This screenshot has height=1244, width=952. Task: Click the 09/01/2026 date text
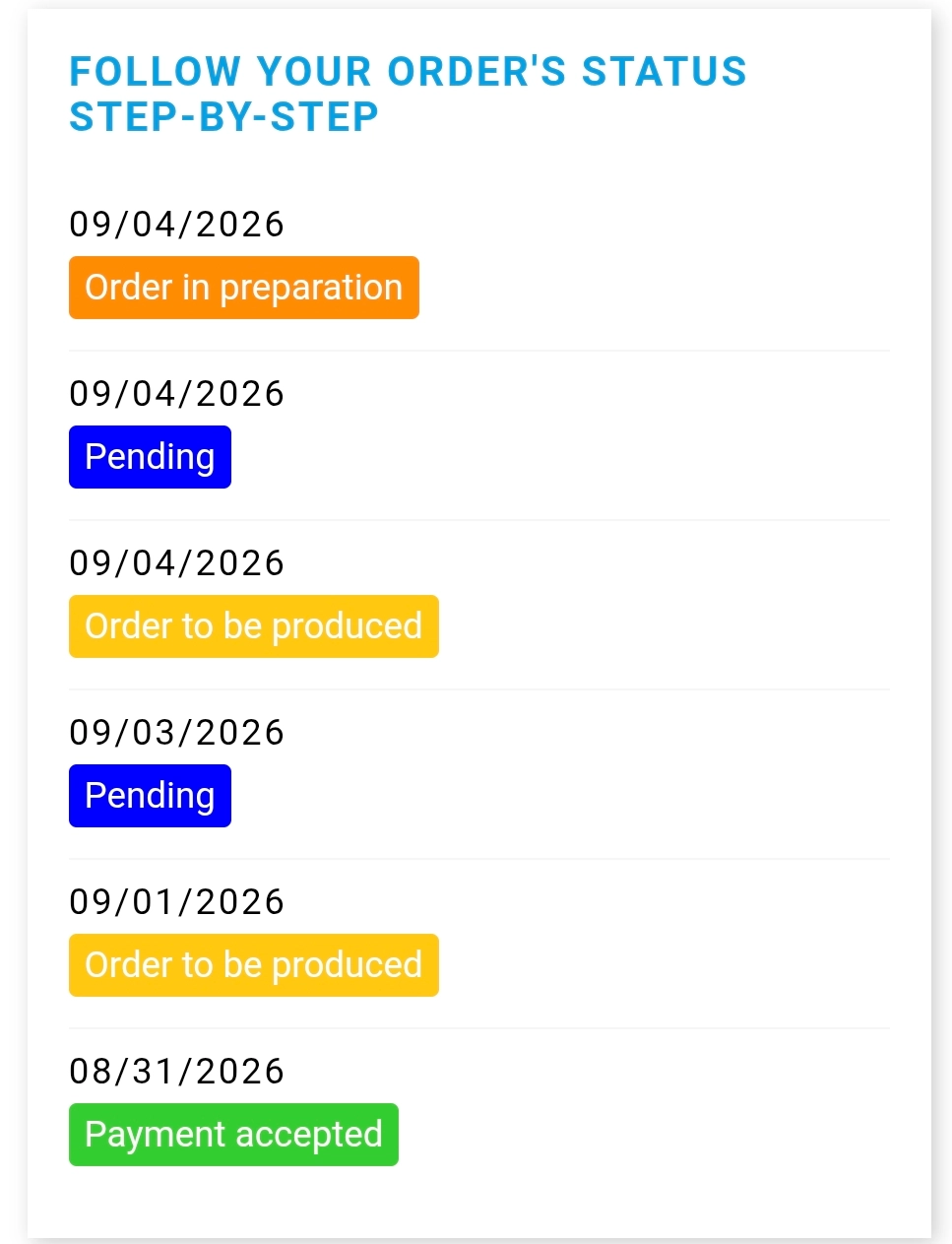pos(176,902)
